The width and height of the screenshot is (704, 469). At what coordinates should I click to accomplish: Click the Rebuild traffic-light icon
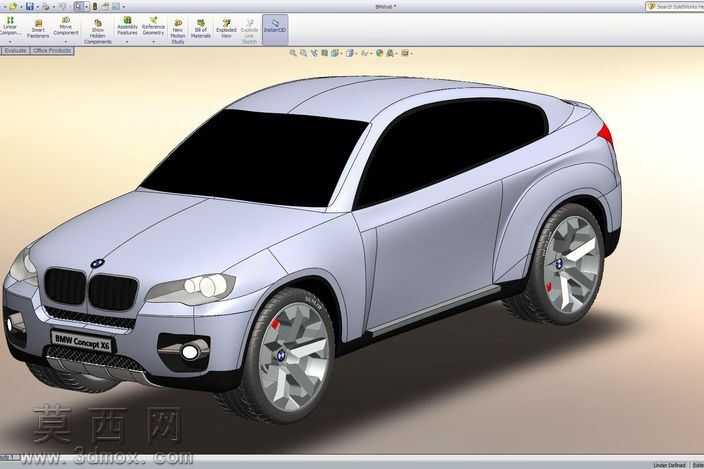click(x=95, y=6)
